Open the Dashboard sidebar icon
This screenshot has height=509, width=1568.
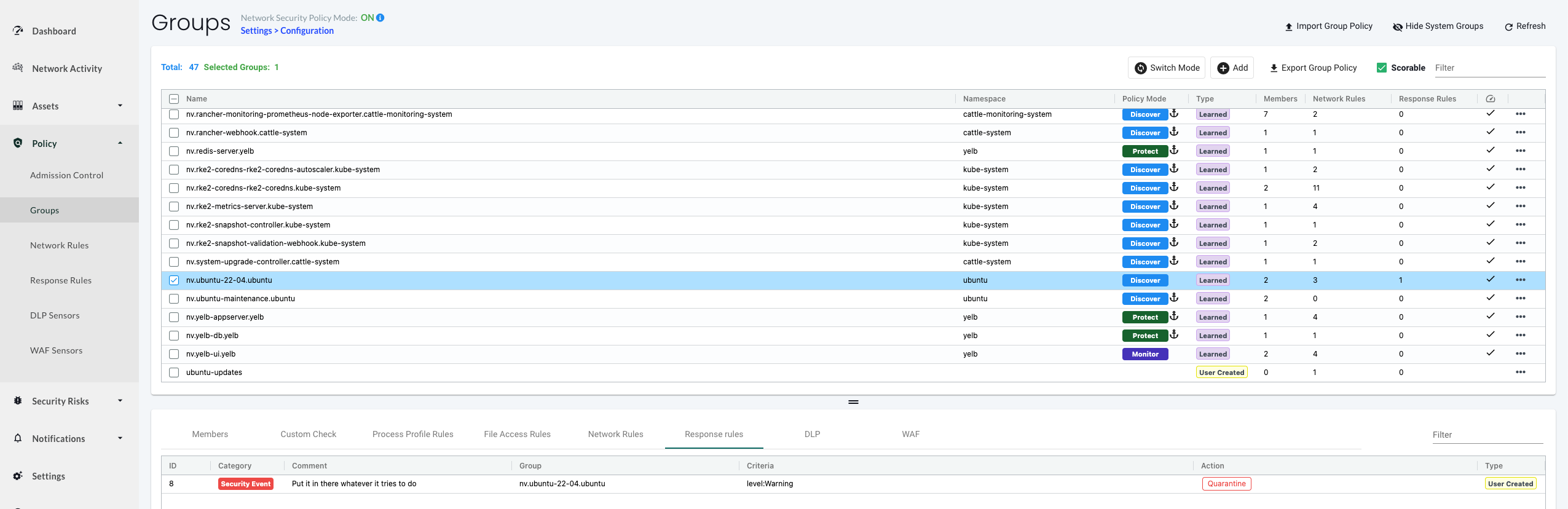pos(18,31)
